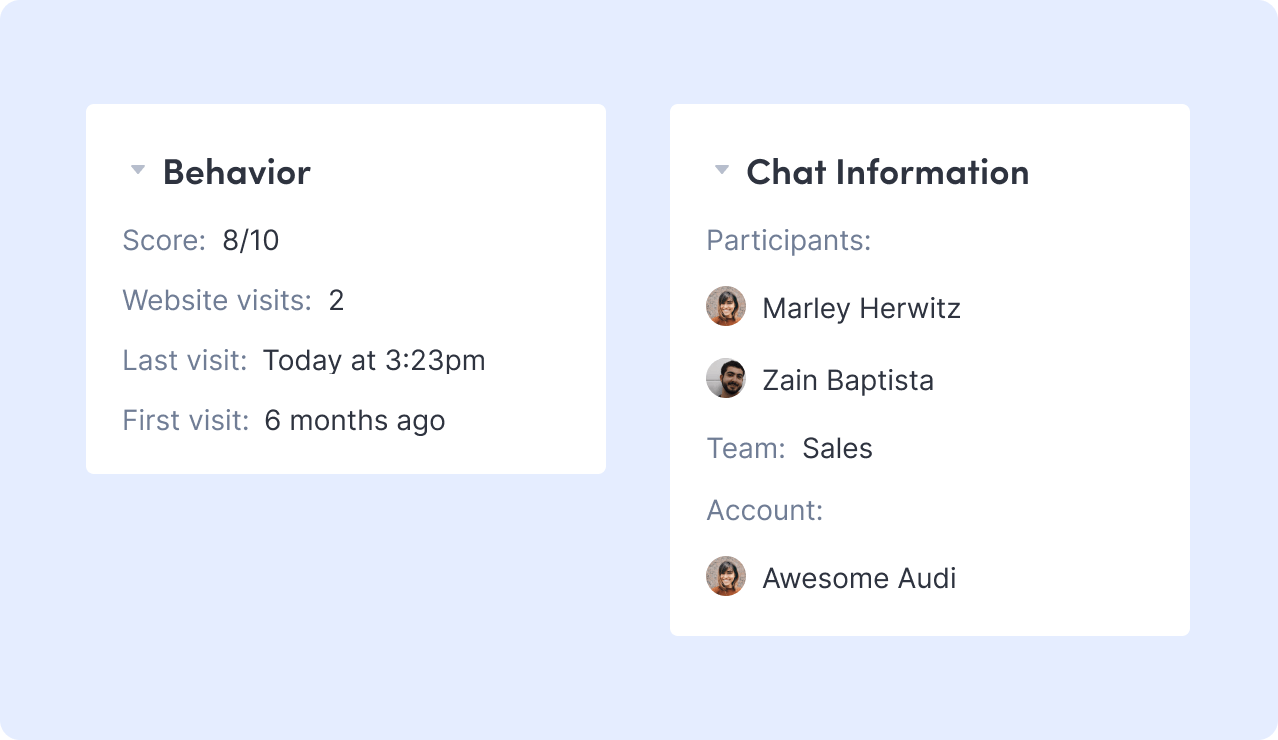The height and width of the screenshot is (740, 1278).
Task: Open participant Zain Baptista
Action: [x=848, y=380]
